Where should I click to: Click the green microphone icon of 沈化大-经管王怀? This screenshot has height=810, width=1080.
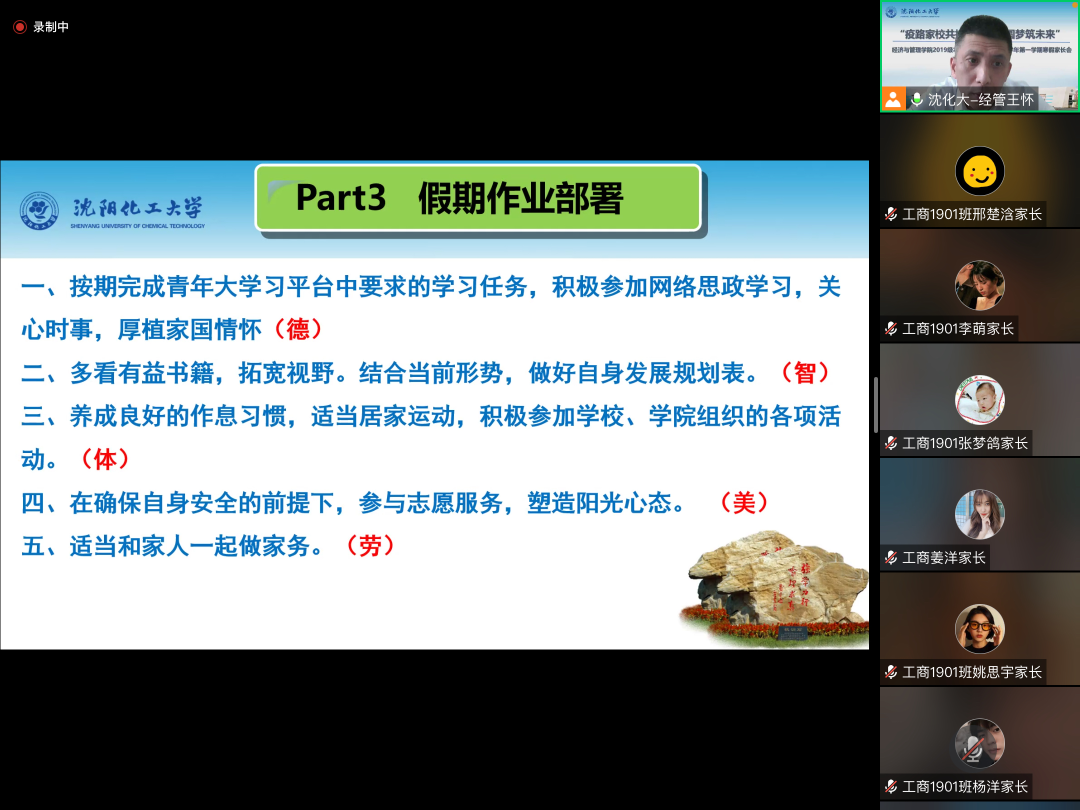(916, 99)
